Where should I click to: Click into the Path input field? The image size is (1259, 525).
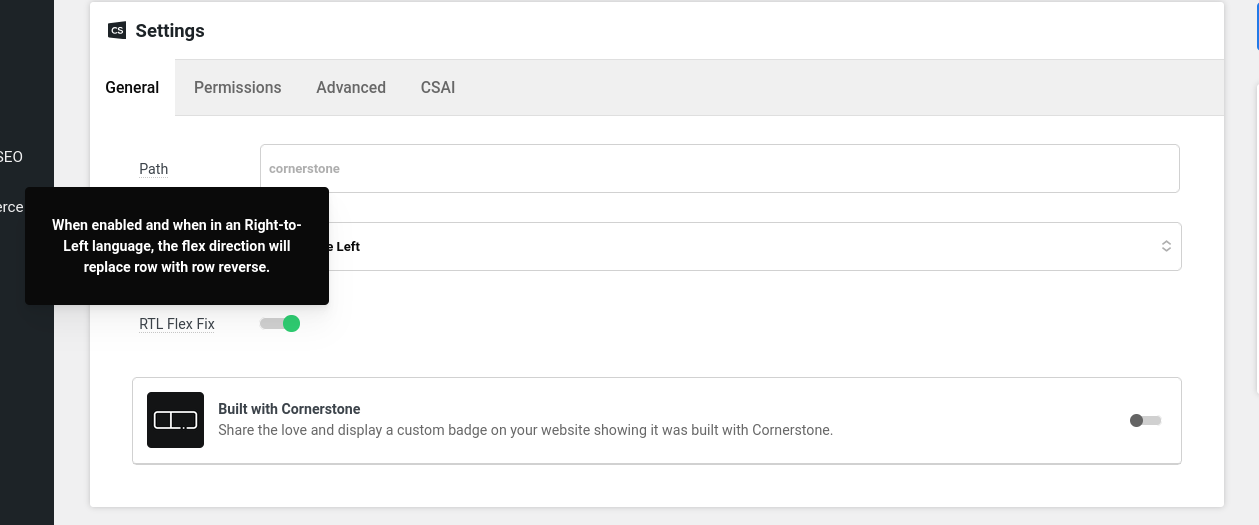pyautogui.click(x=719, y=169)
